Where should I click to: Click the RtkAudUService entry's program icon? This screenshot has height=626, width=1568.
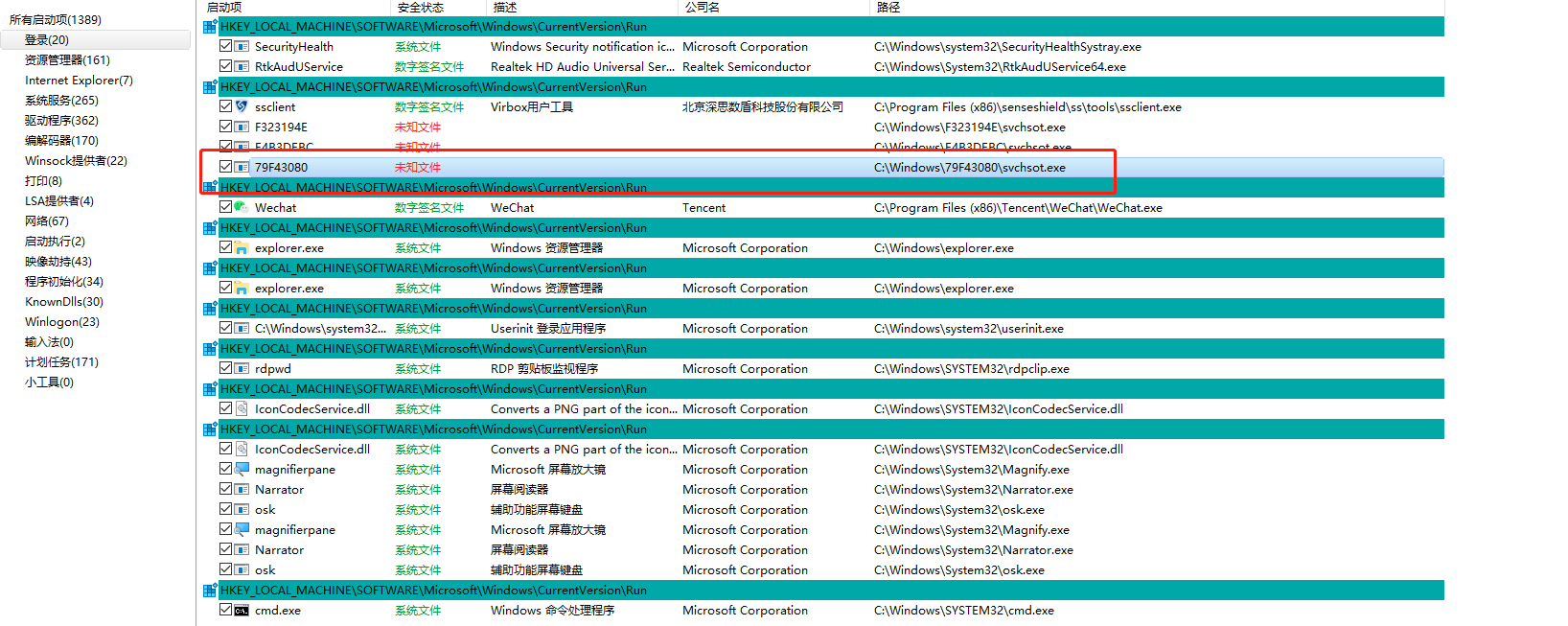coord(242,66)
